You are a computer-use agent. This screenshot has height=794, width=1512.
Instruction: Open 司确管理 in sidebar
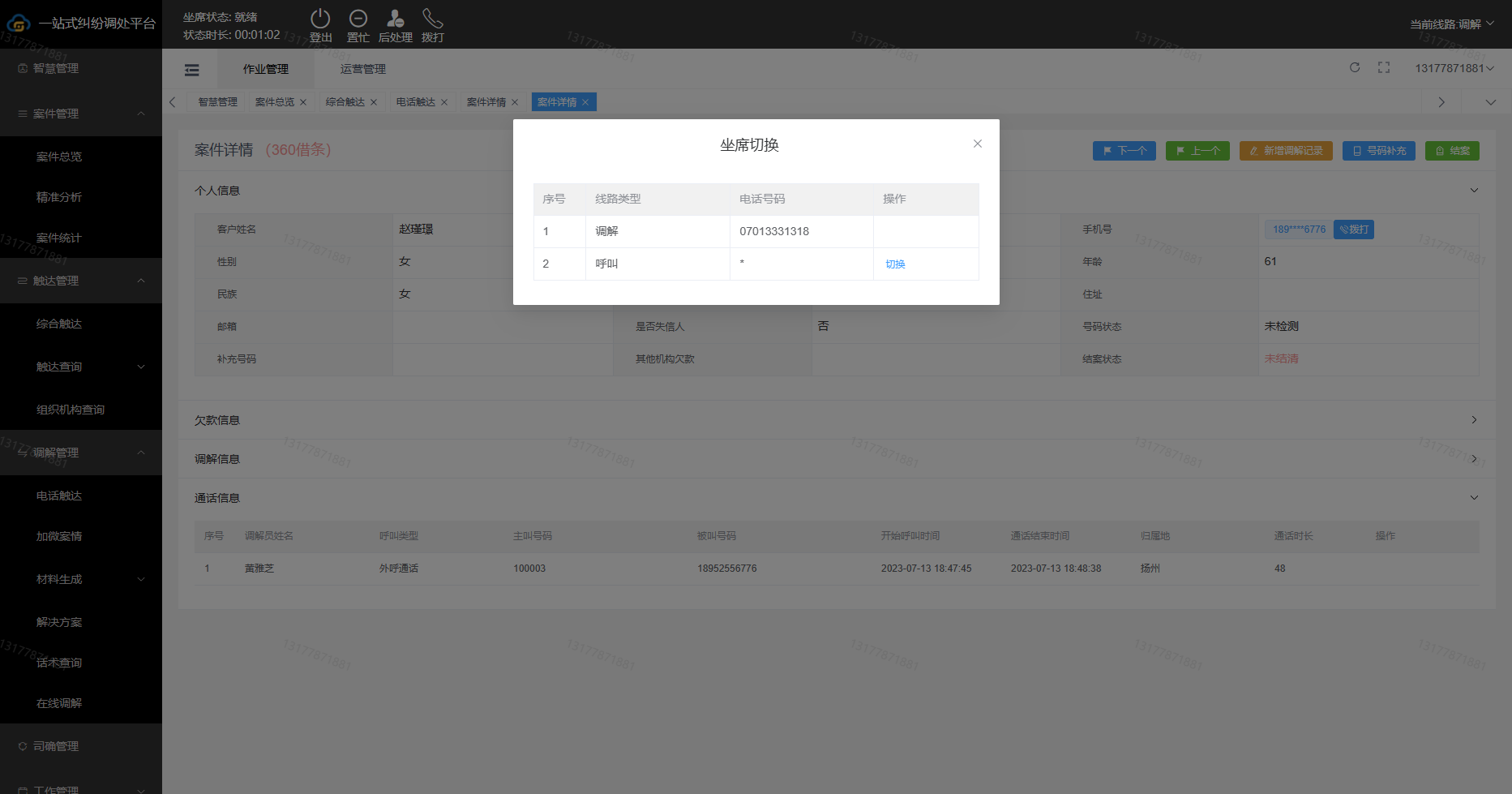click(x=81, y=746)
